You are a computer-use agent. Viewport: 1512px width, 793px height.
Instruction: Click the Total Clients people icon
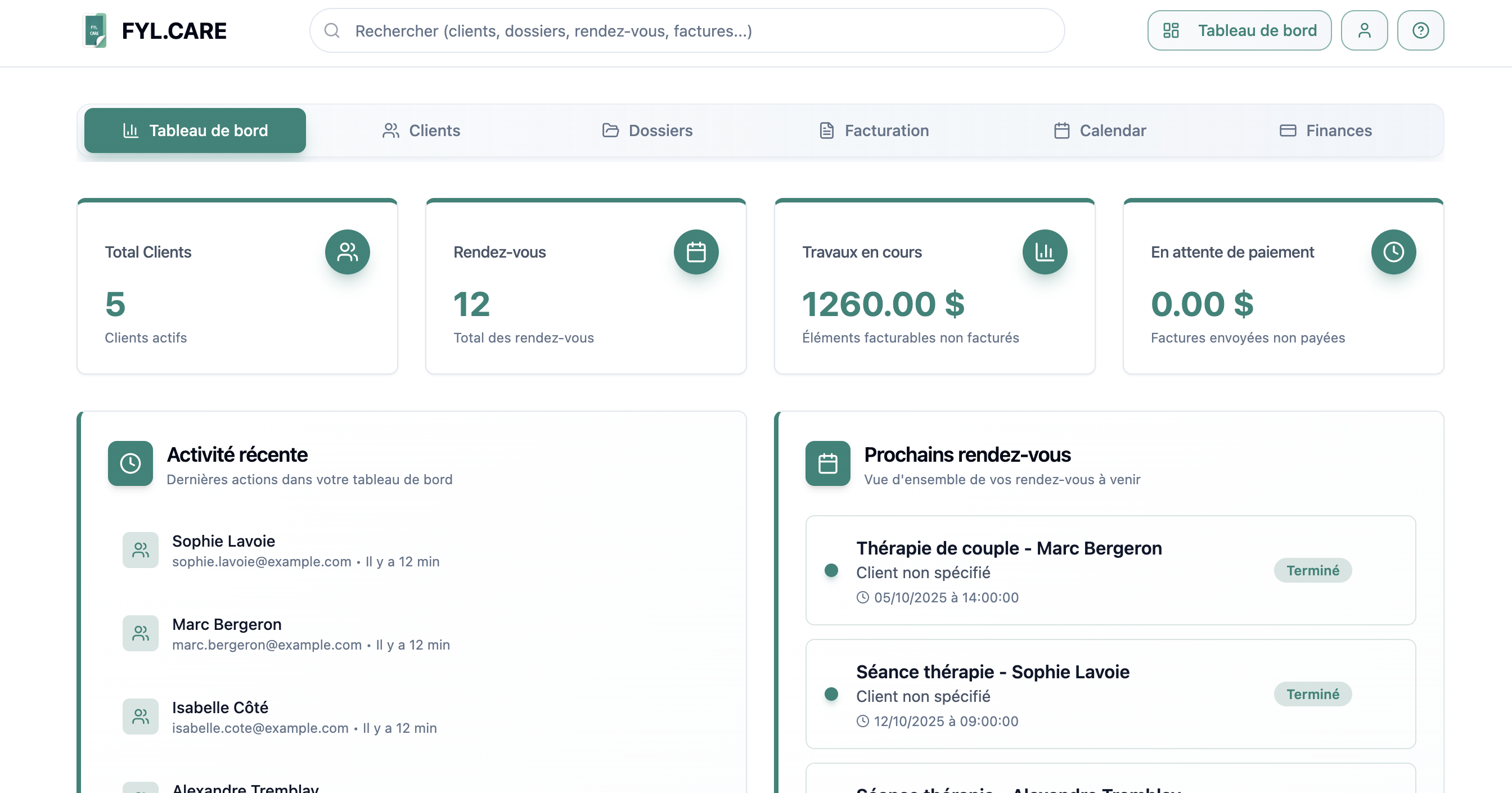tap(347, 252)
